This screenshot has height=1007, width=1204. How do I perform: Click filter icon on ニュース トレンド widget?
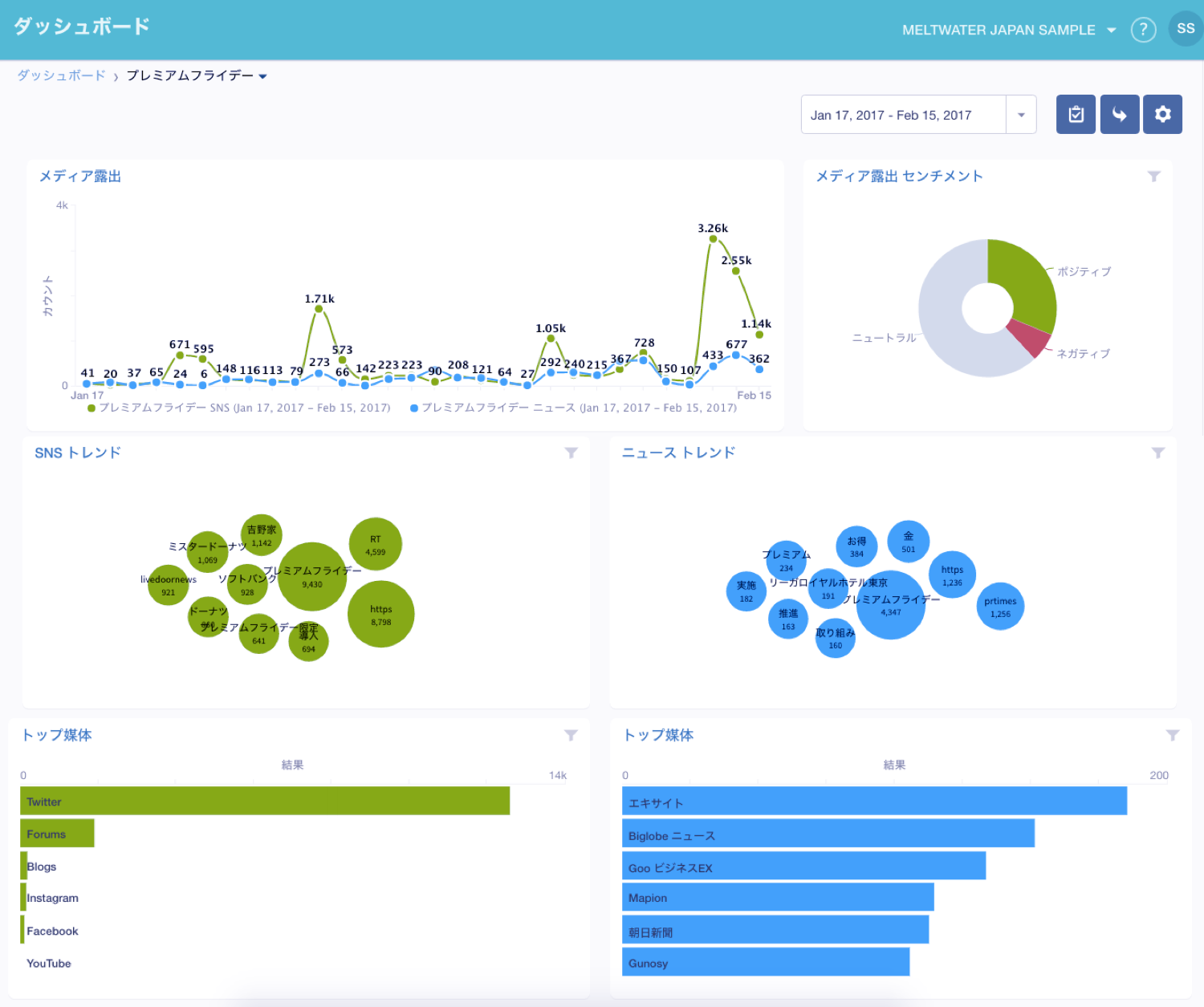point(1158,453)
